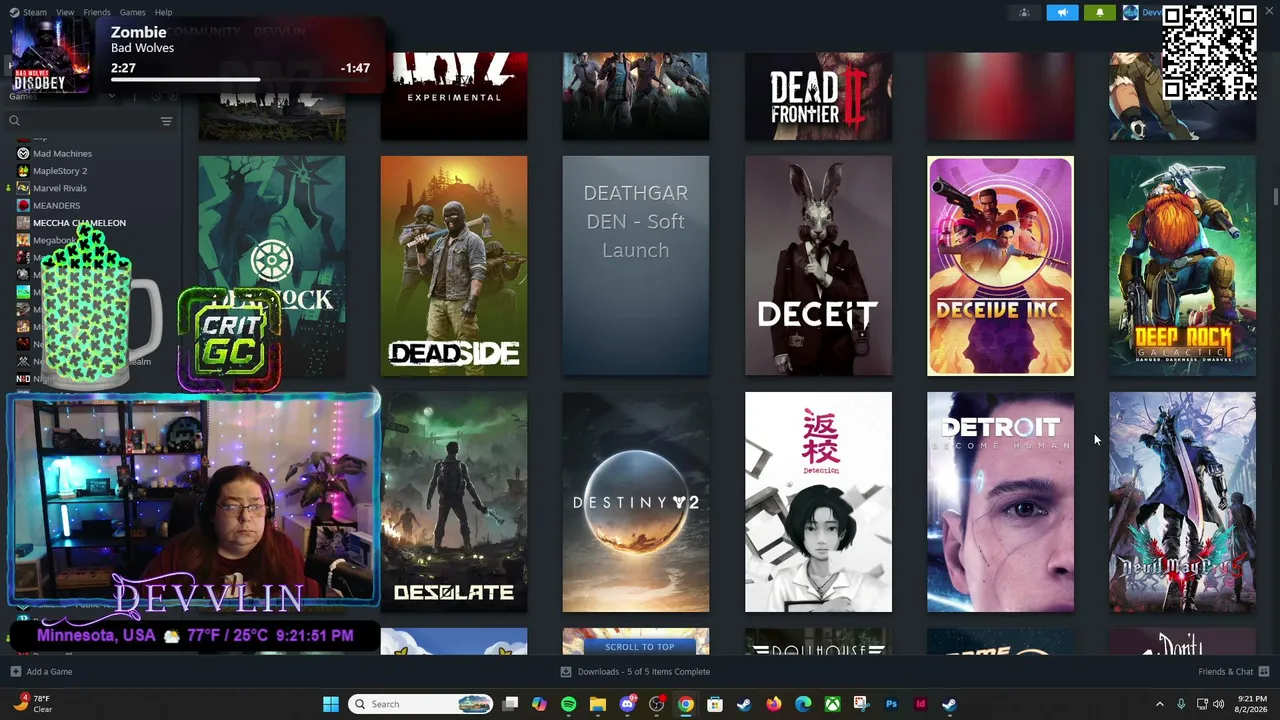The height and width of the screenshot is (720, 1280).
Task: Open the library filter options icon
Action: [166, 121]
